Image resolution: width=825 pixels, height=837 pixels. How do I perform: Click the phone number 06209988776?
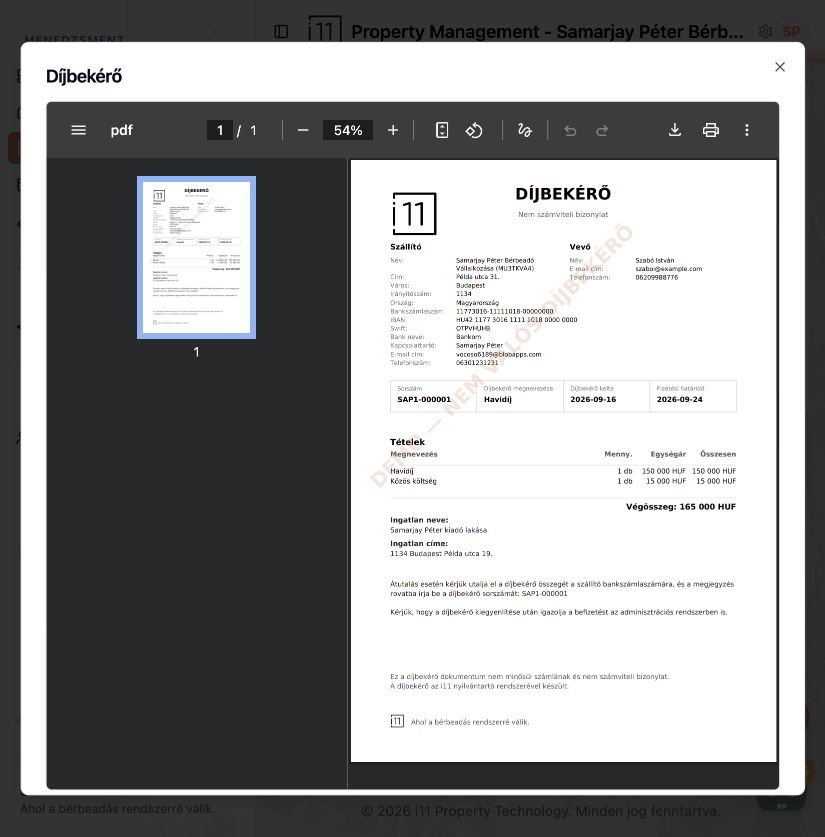pyautogui.click(x=656, y=278)
